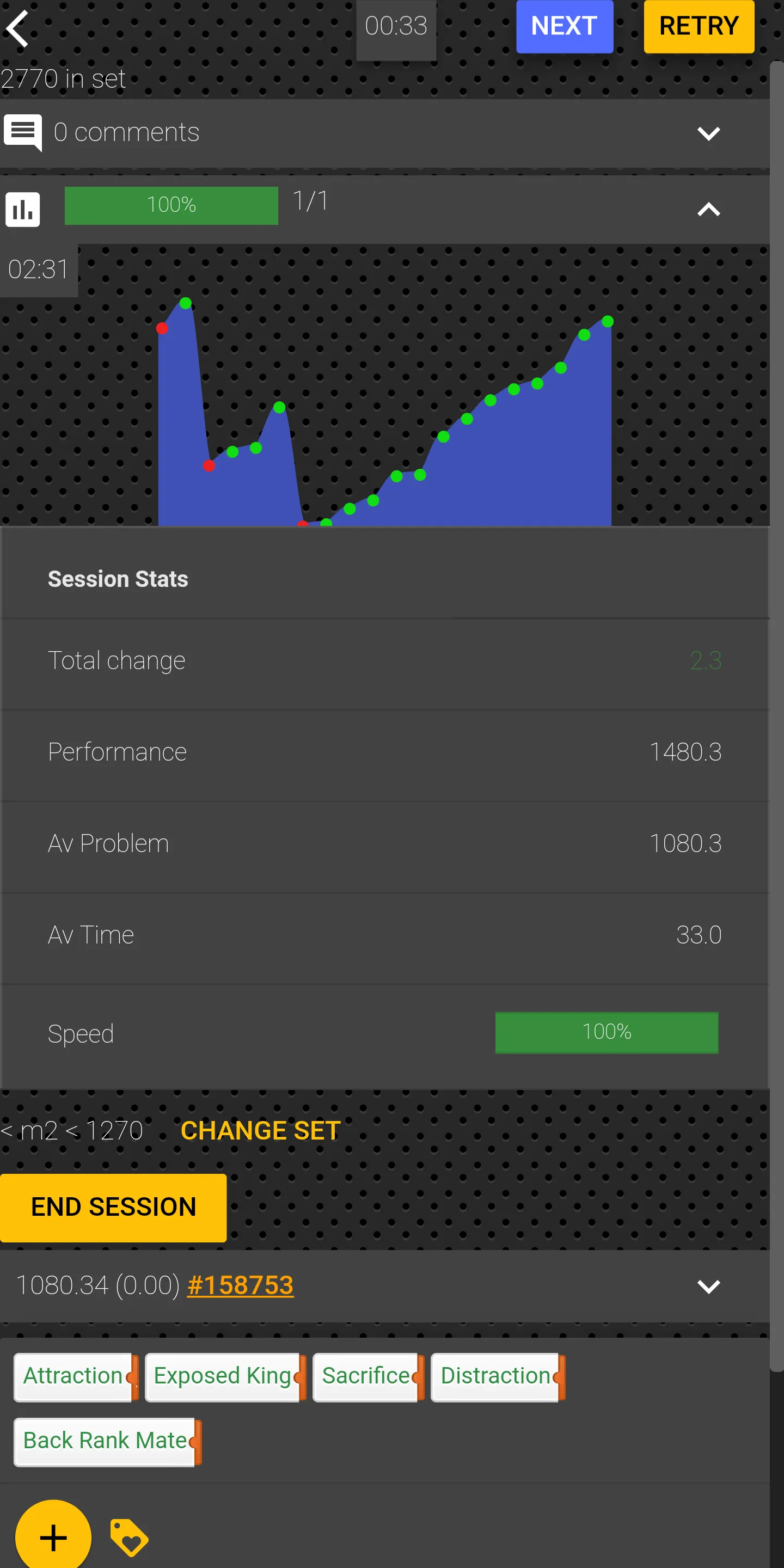The image size is (784, 1568).
Task: Click the last green point on rating graph
Action: (x=608, y=321)
